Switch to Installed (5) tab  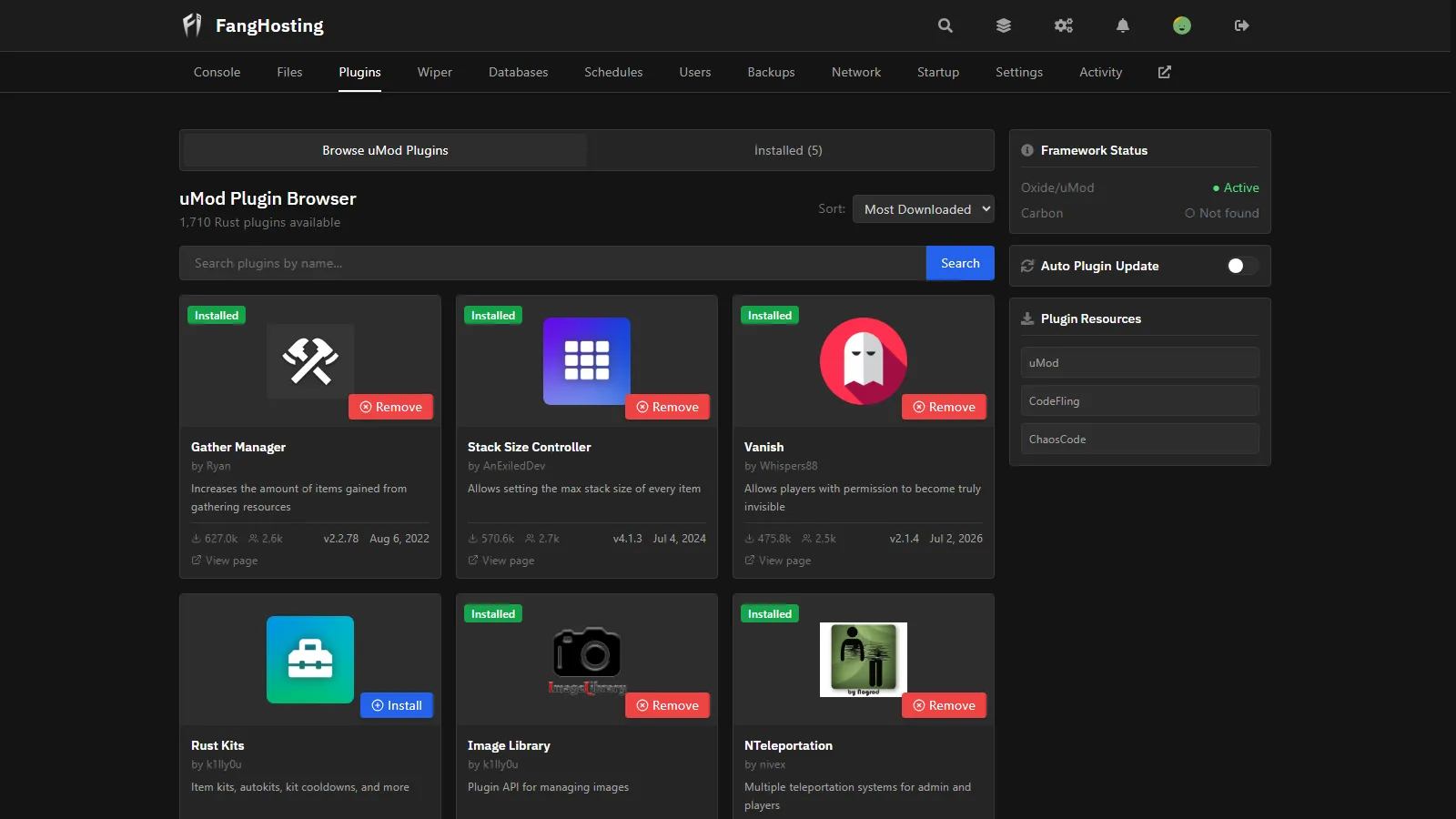point(788,150)
